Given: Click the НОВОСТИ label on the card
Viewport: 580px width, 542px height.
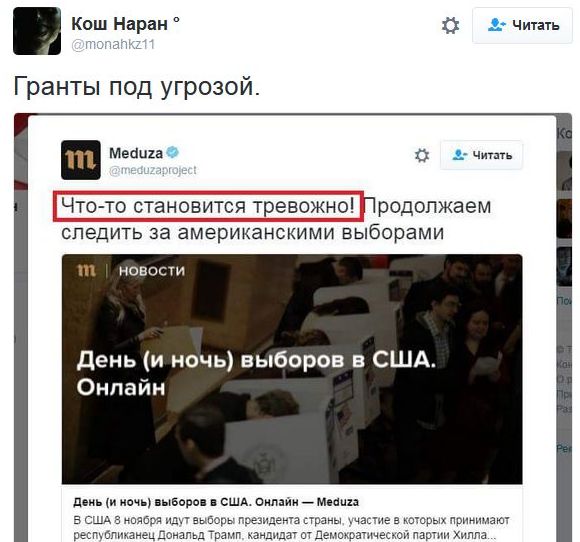Looking at the screenshot, I should (x=152, y=271).
